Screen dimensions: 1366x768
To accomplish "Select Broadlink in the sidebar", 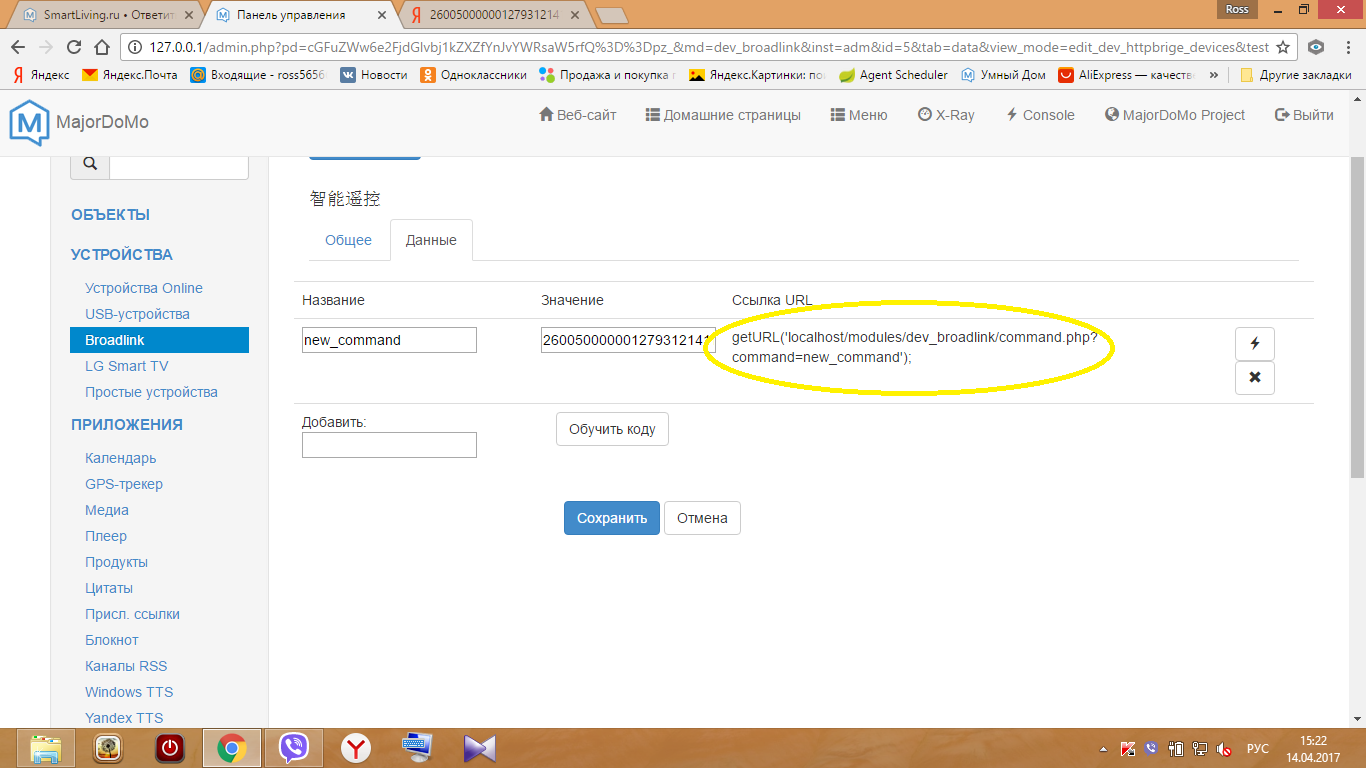I will click(x=159, y=340).
